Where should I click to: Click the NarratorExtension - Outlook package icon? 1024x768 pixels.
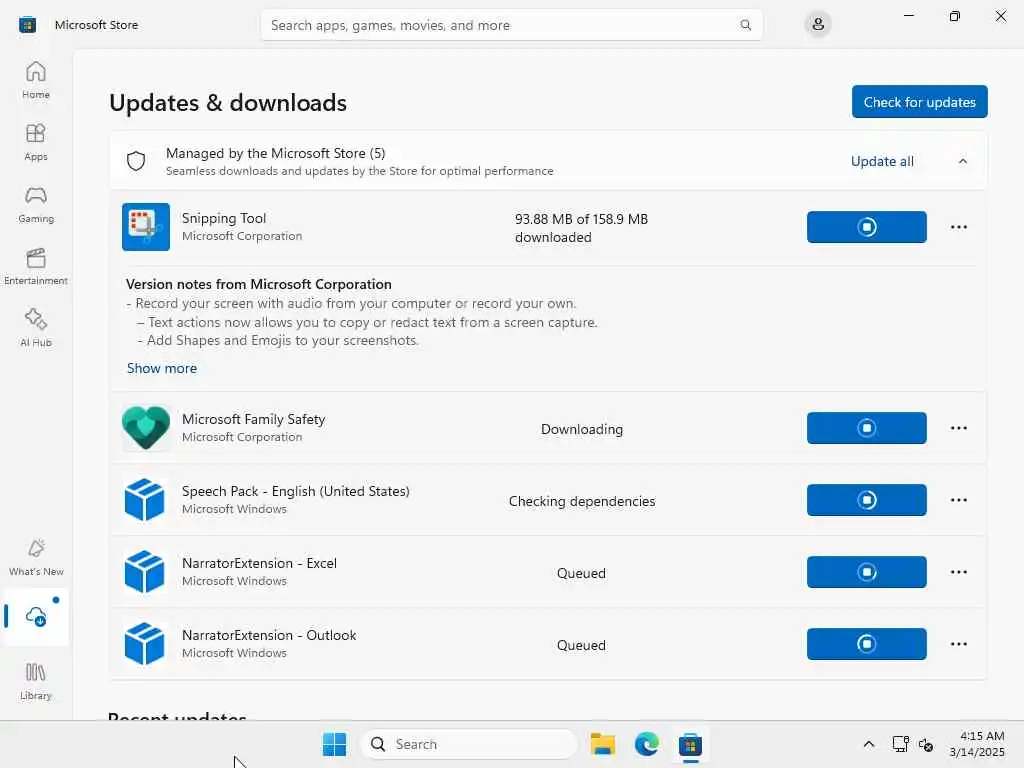coord(145,643)
